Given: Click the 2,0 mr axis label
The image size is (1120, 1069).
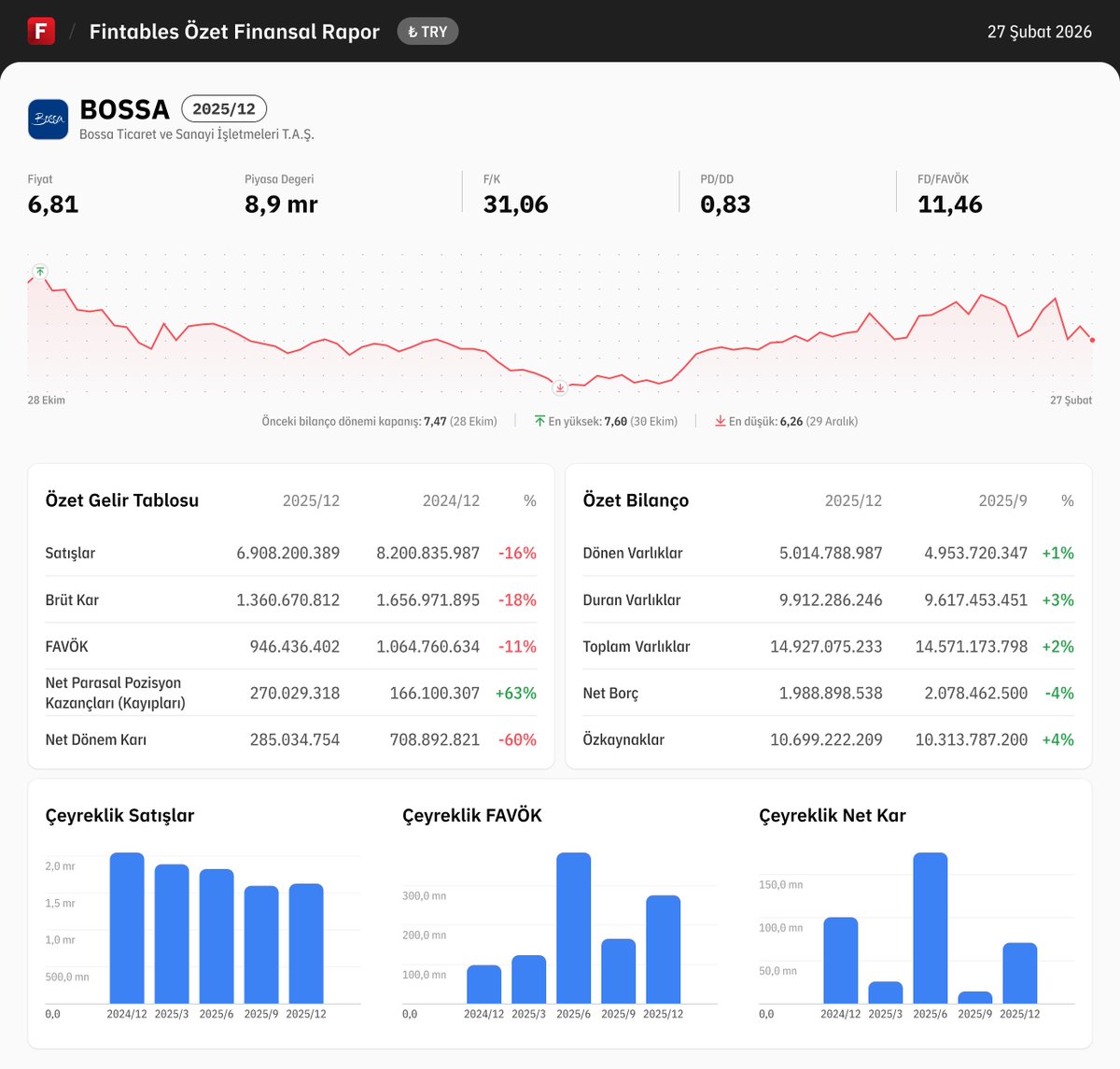Looking at the screenshot, I should point(61,866).
